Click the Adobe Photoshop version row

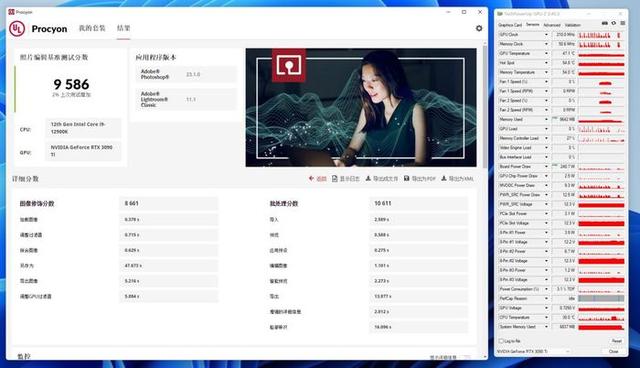tap(186, 74)
